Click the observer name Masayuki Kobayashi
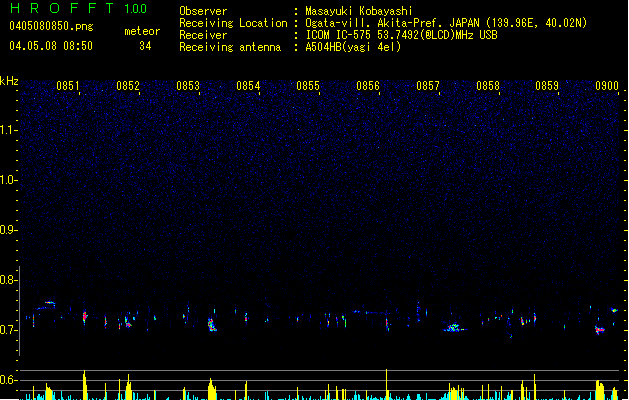The width and height of the screenshot is (629, 400). 359,11
